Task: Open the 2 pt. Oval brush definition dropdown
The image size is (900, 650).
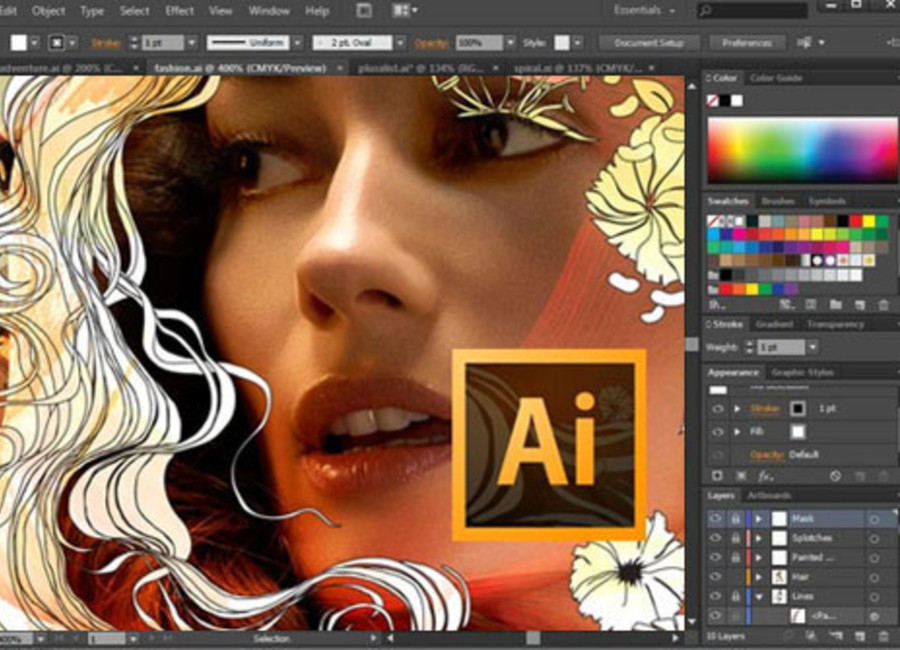Action: (x=400, y=42)
